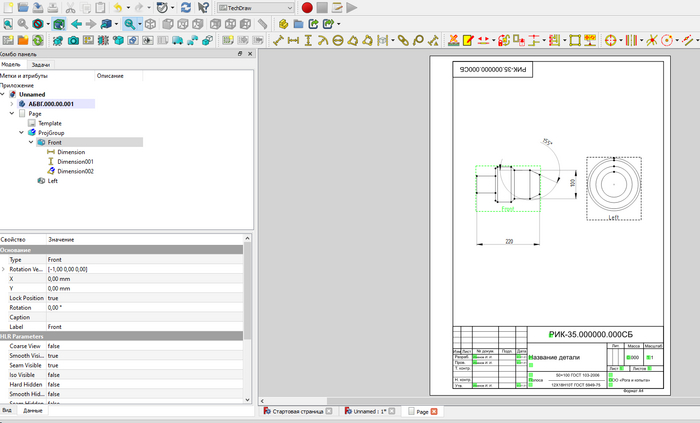Select the vertical dimension tool
This screenshot has height=423, width=700.
tap(309, 41)
